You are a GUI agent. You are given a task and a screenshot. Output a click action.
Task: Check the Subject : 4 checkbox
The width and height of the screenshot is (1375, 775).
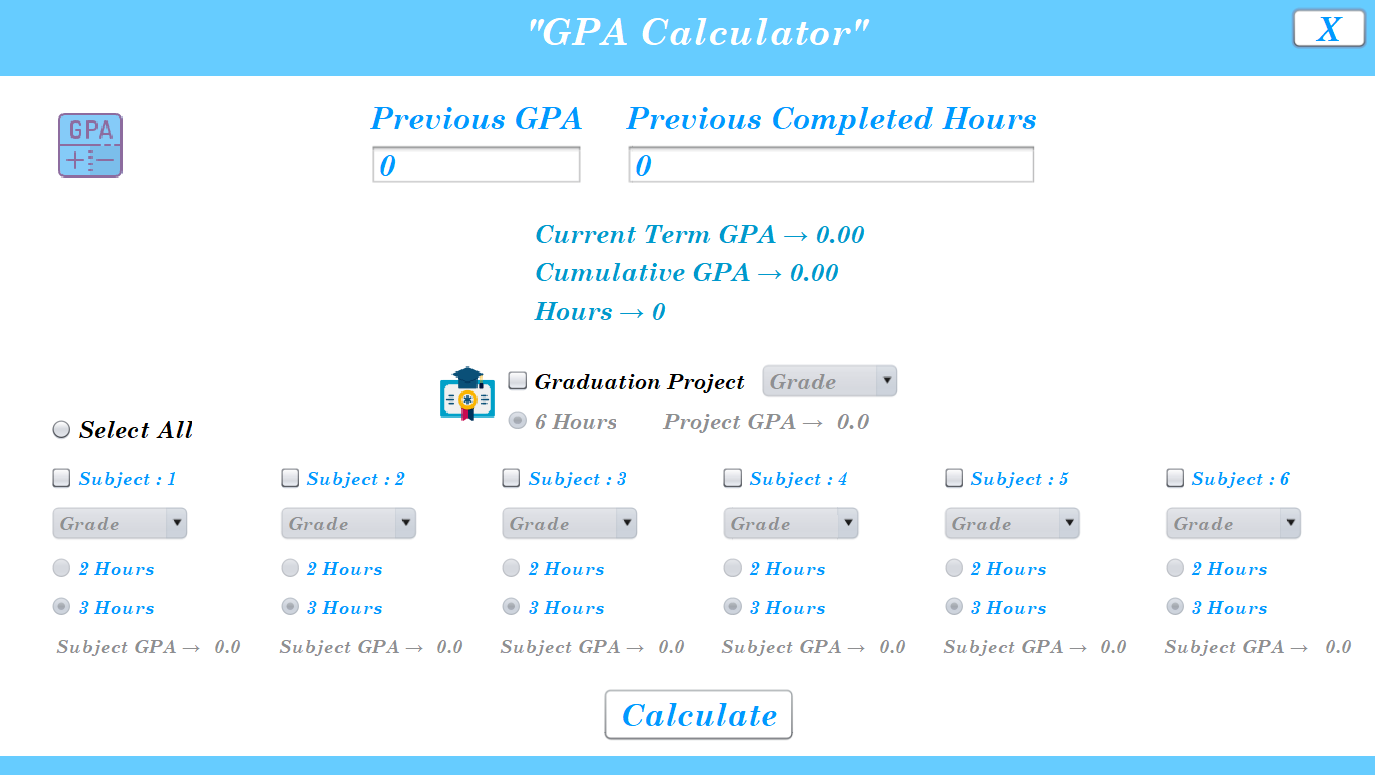(x=731, y=478)
